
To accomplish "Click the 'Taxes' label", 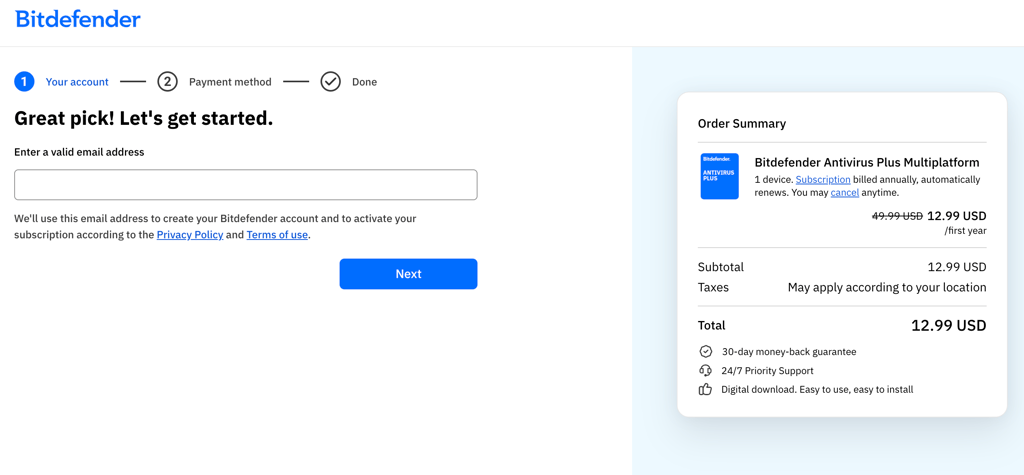I will pos(713,287).
